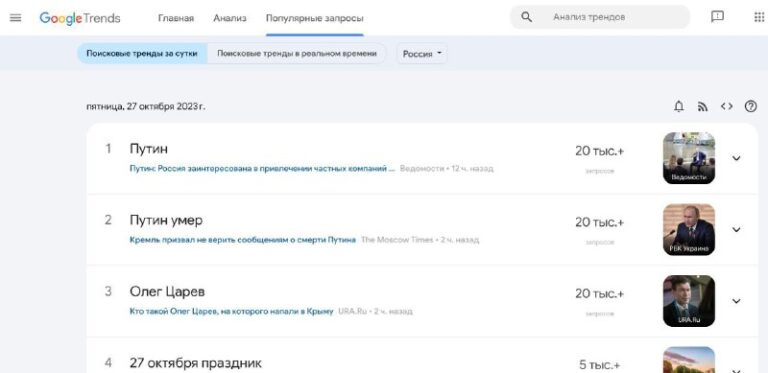This screenshot has height=373, width=768.
Task: Expand the Путин умер row chevron
Action: coord(736,230)
